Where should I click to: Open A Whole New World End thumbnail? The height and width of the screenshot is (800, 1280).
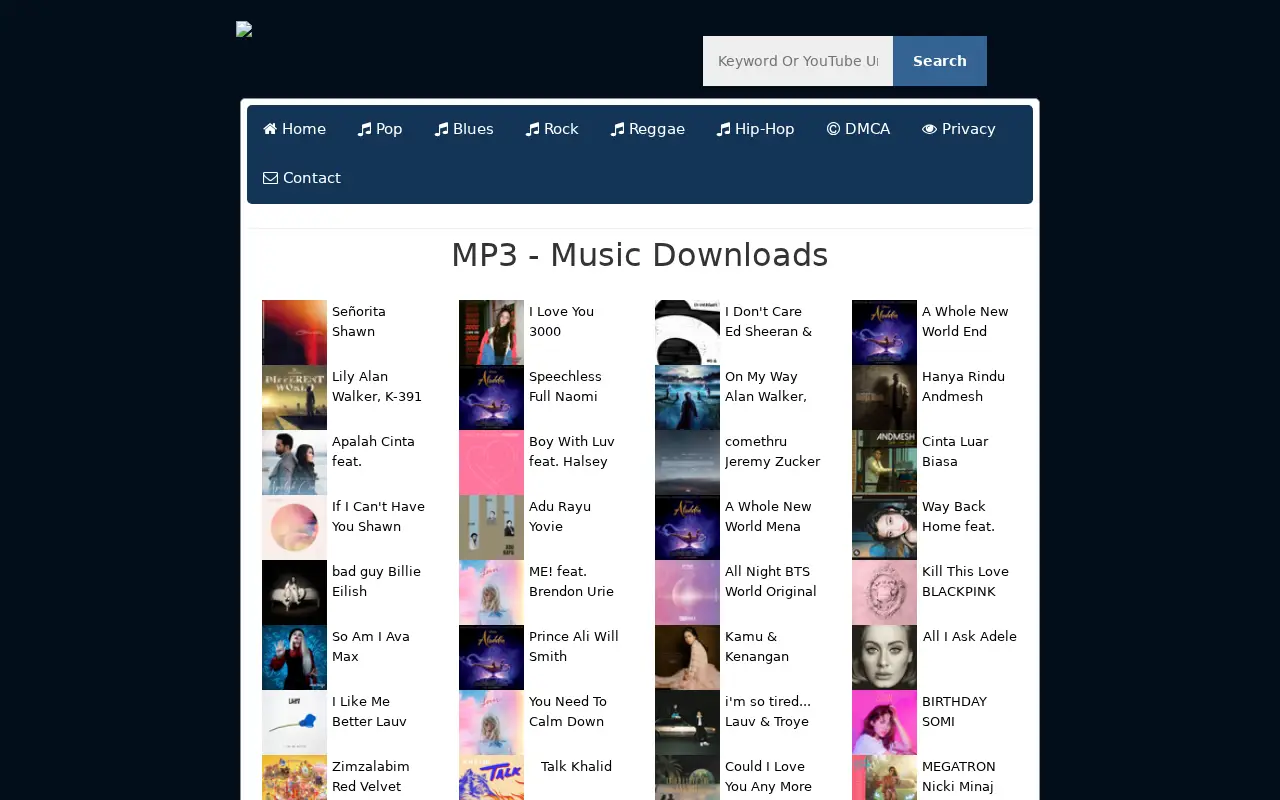click(x=884, y=332)
